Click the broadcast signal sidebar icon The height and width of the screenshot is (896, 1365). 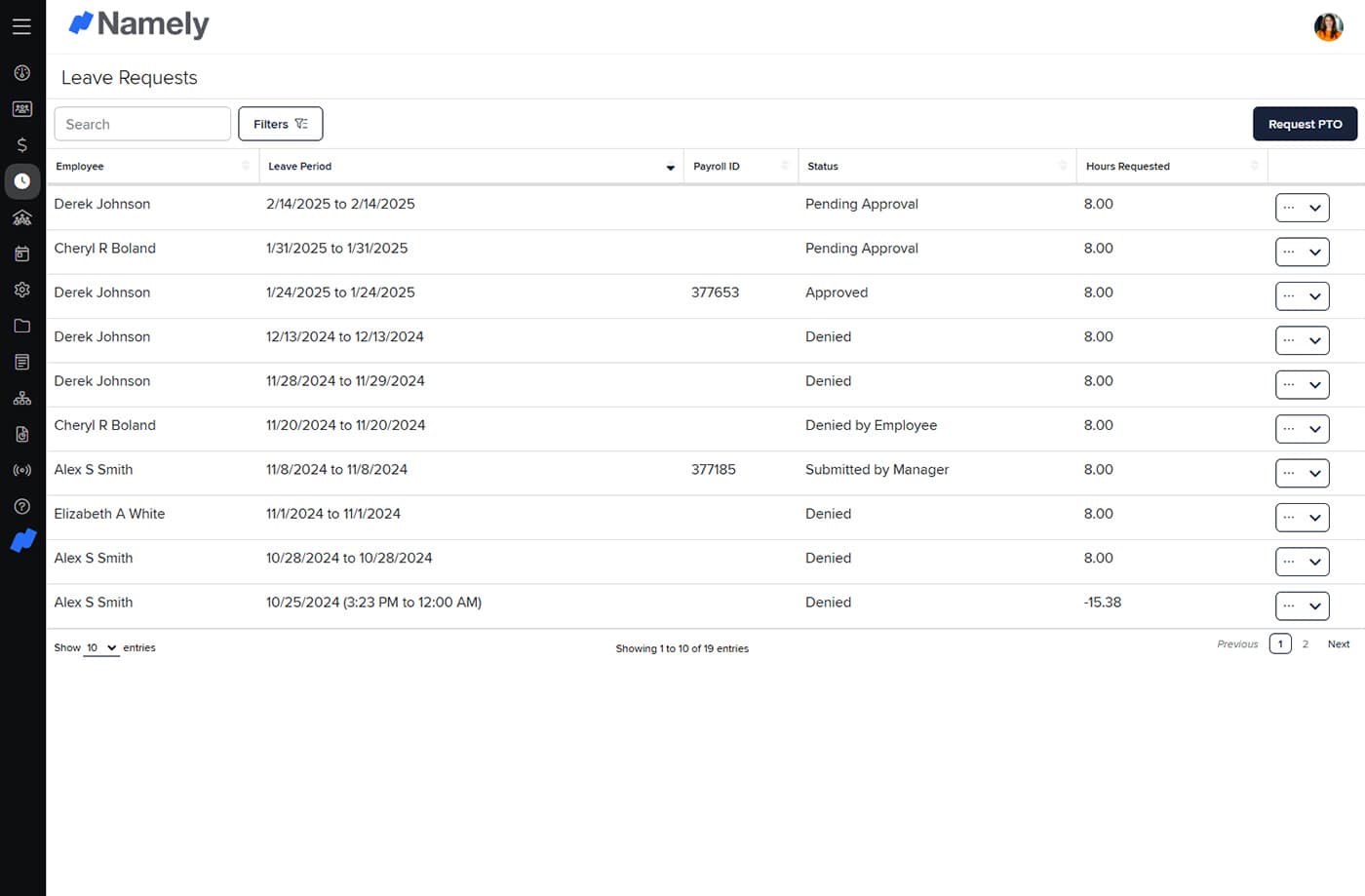[x=21, y=470]
